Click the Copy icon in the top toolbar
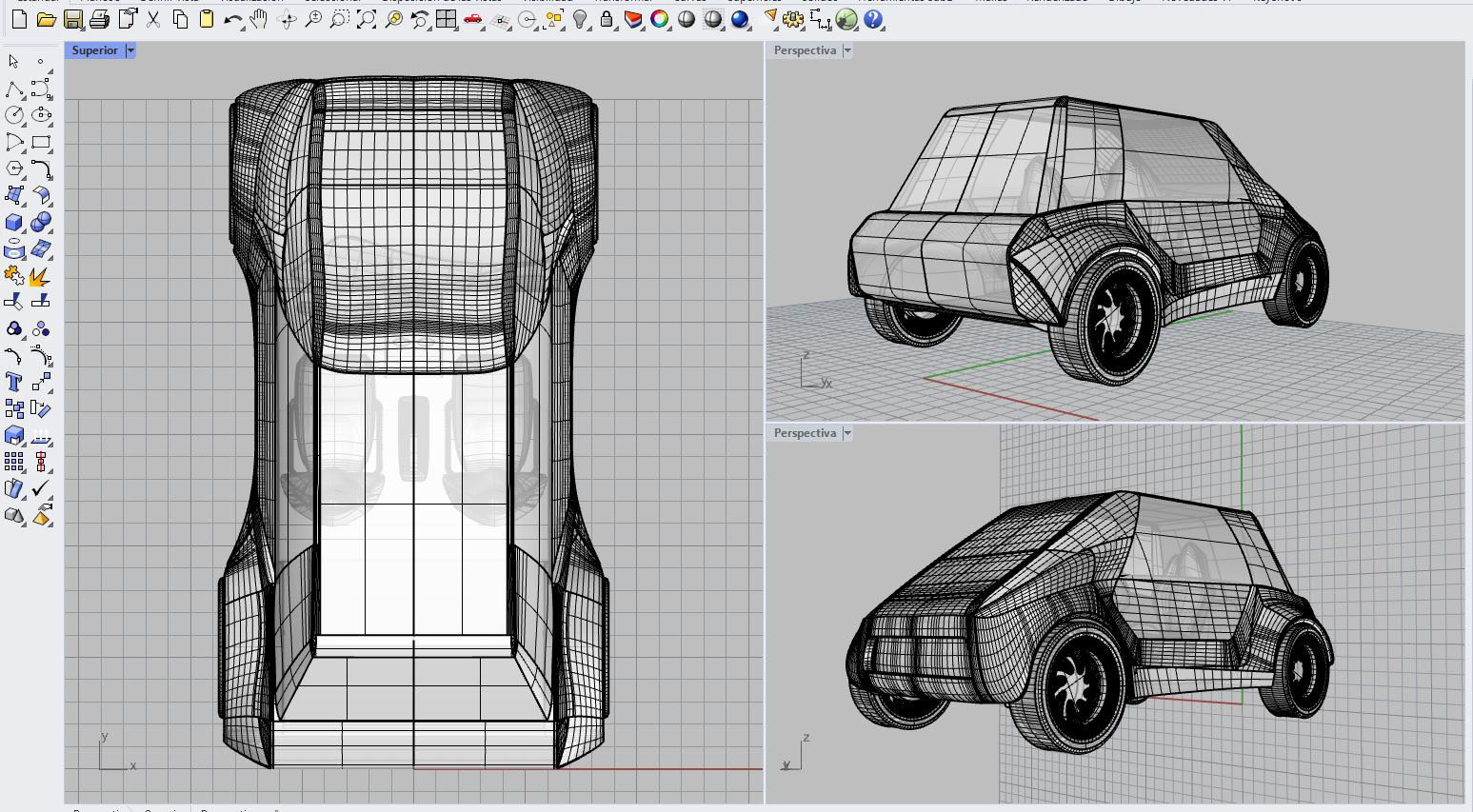 180,19
